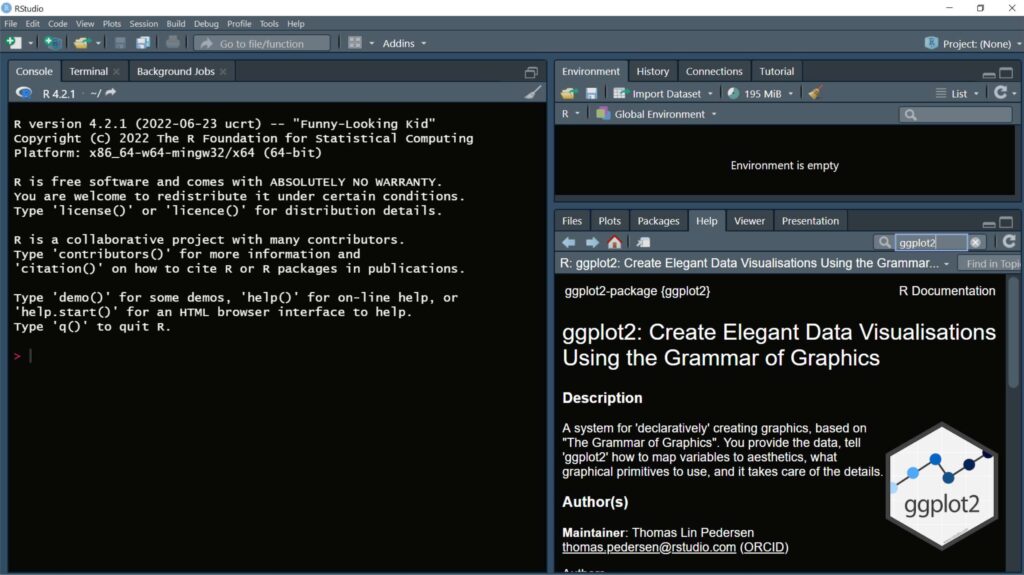This screenshot has height=575, width=1024.
Task: Switch to the Connections tab
Action: click(714, 71)
